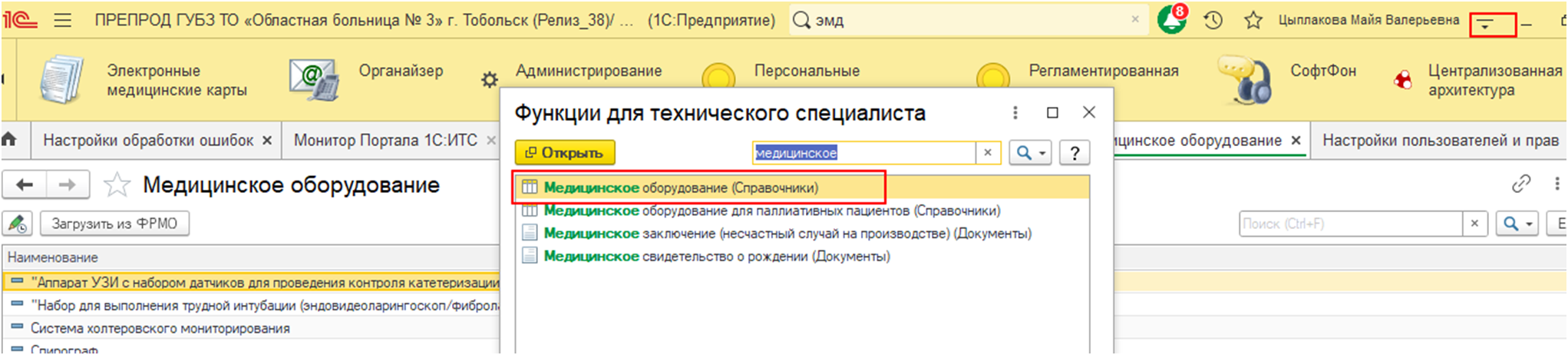Switch to Настройки обработки ошибок tab
1568x355 pixels.
tap(148, 141)
